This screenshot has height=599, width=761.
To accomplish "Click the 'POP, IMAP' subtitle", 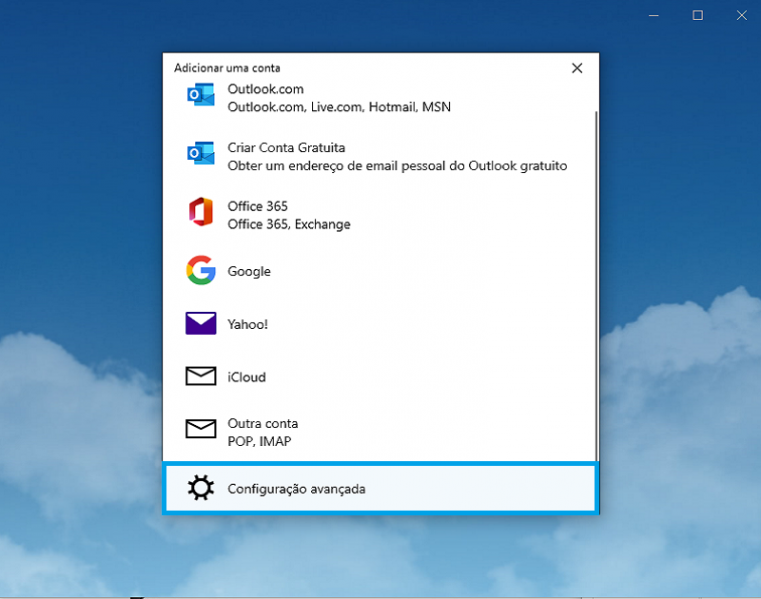I will click(259, 441).
